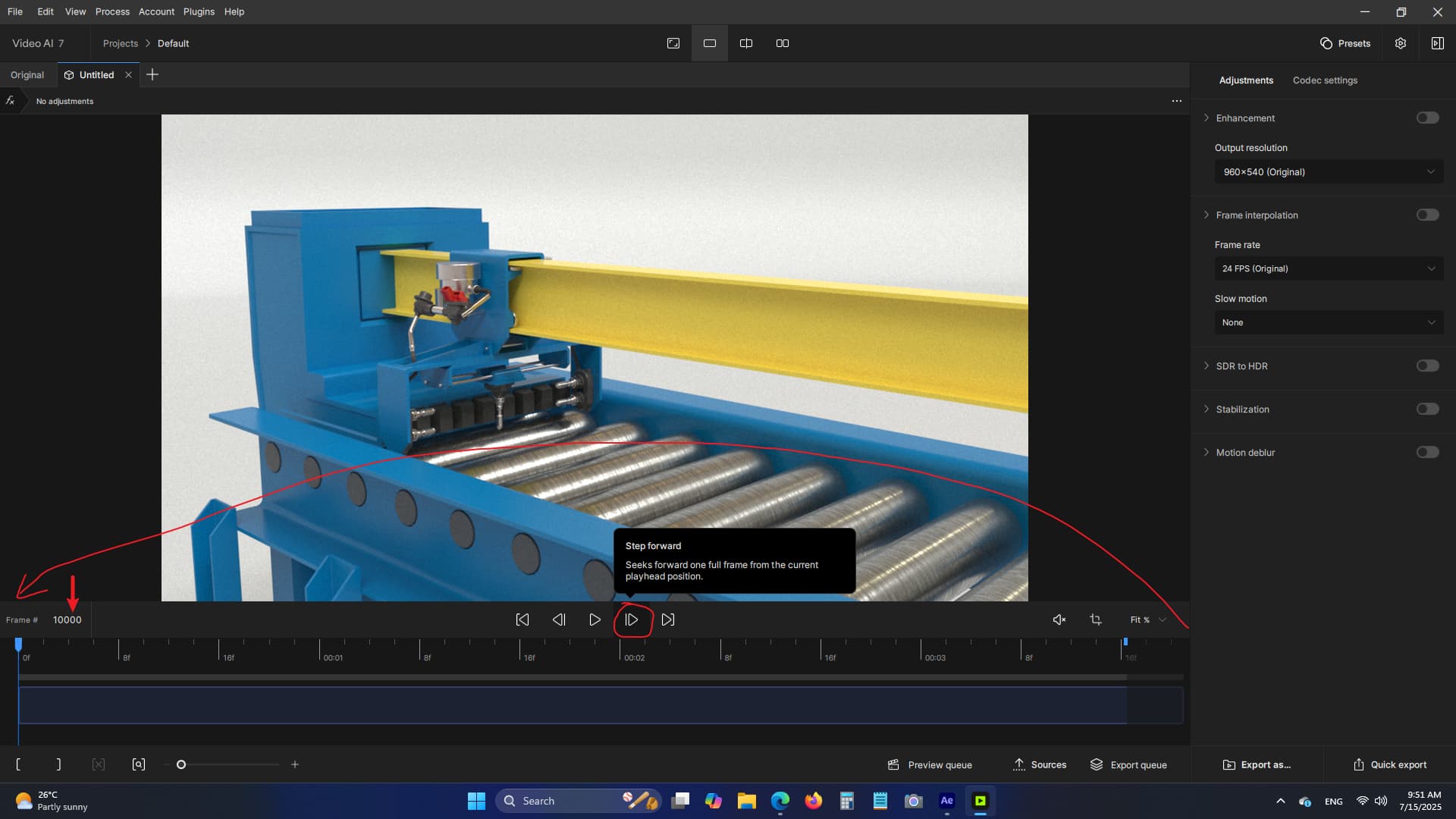Enable the Enhancement toggle
1456x819 pixels.
(1427, 118)
